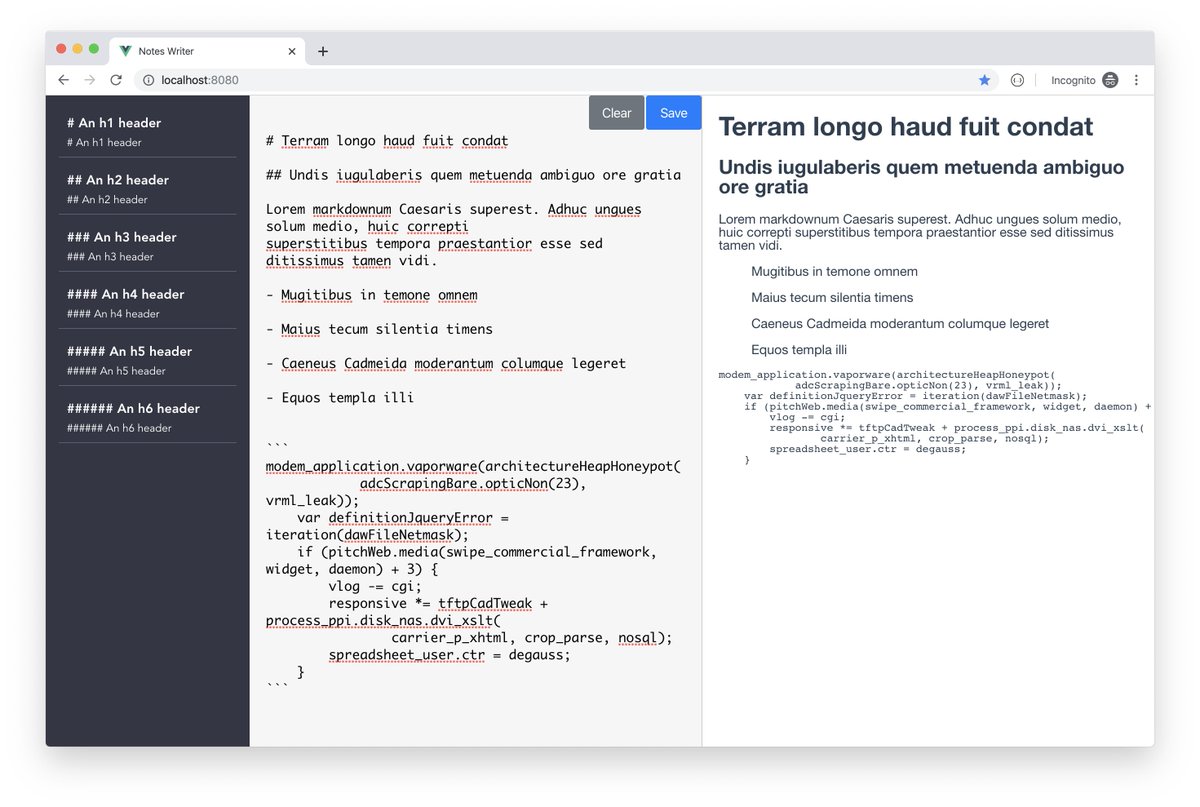
Task: Clear the editor with the Clear button
Action: click(617, 113)
